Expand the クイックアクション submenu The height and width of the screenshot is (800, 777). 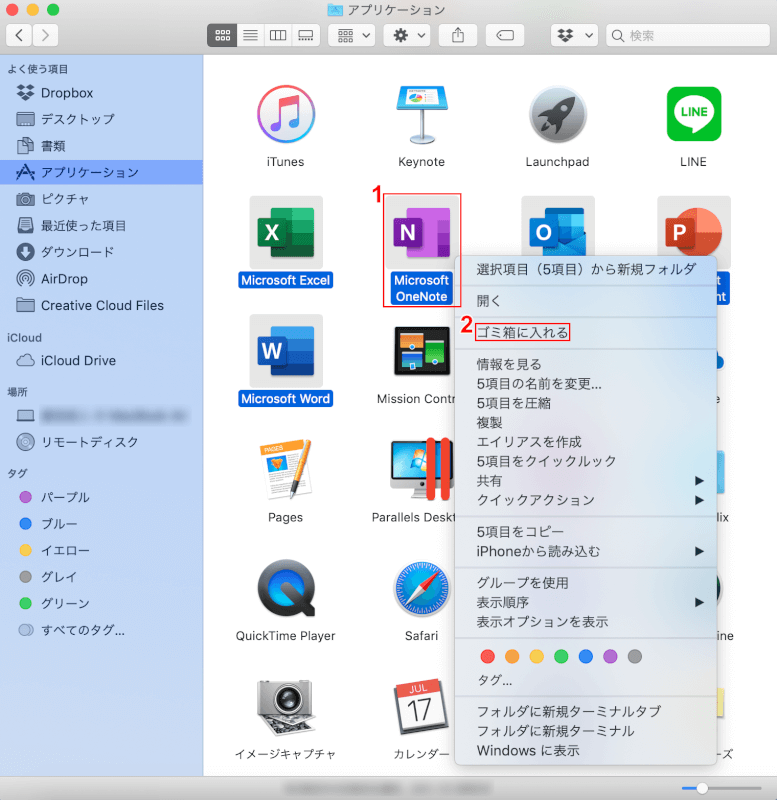(x=585, y=500)
